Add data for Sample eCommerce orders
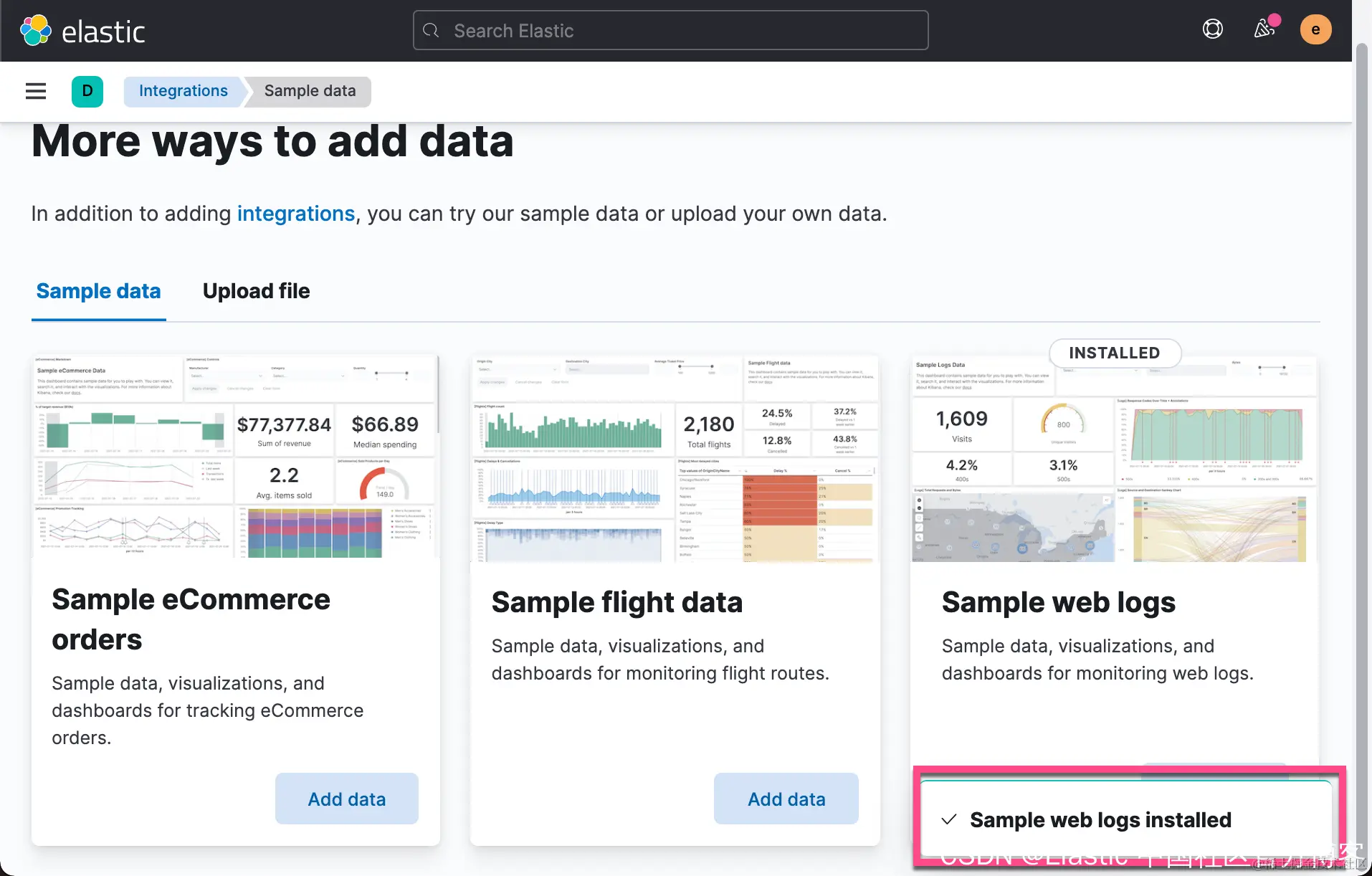Image resolution: width=1372 pixels, height=876 pixels. pos(347,799)
